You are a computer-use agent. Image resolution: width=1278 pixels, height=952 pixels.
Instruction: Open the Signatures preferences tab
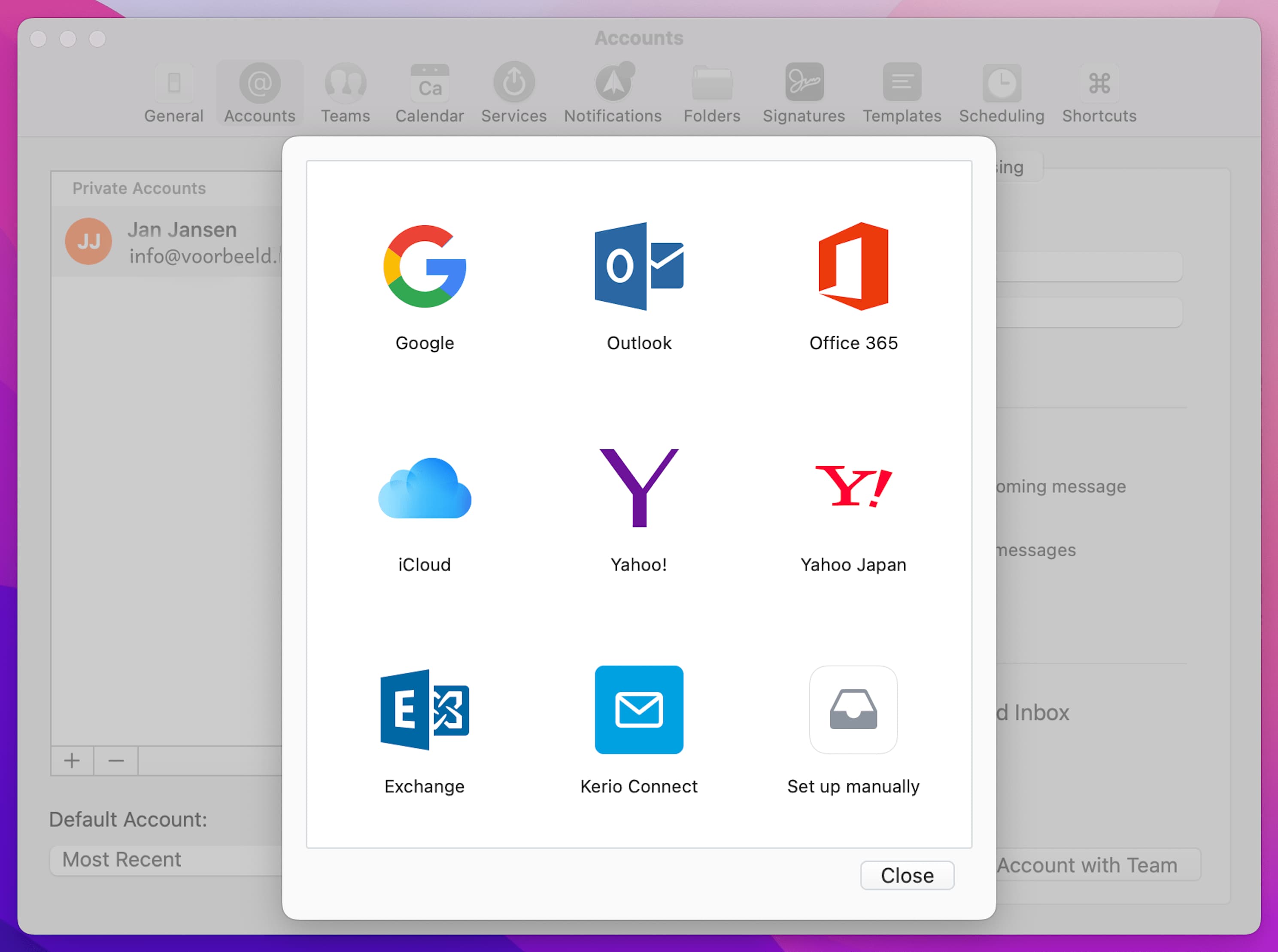[x=804, y=94]
